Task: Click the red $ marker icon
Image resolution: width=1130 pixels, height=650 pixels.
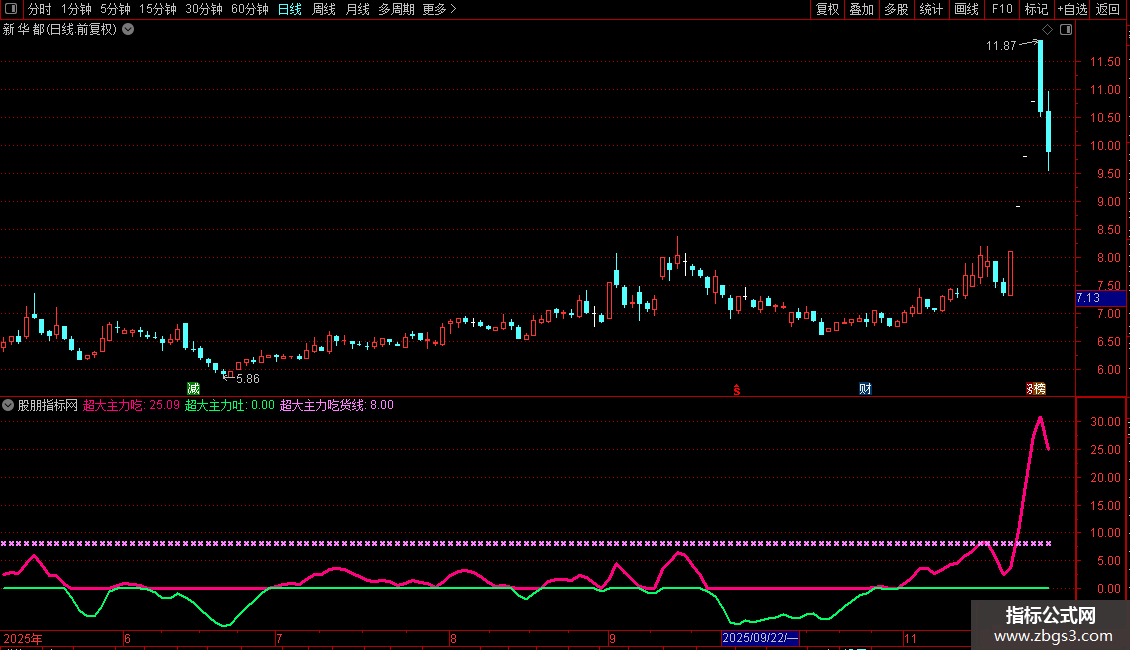Action: pos(737,390)
